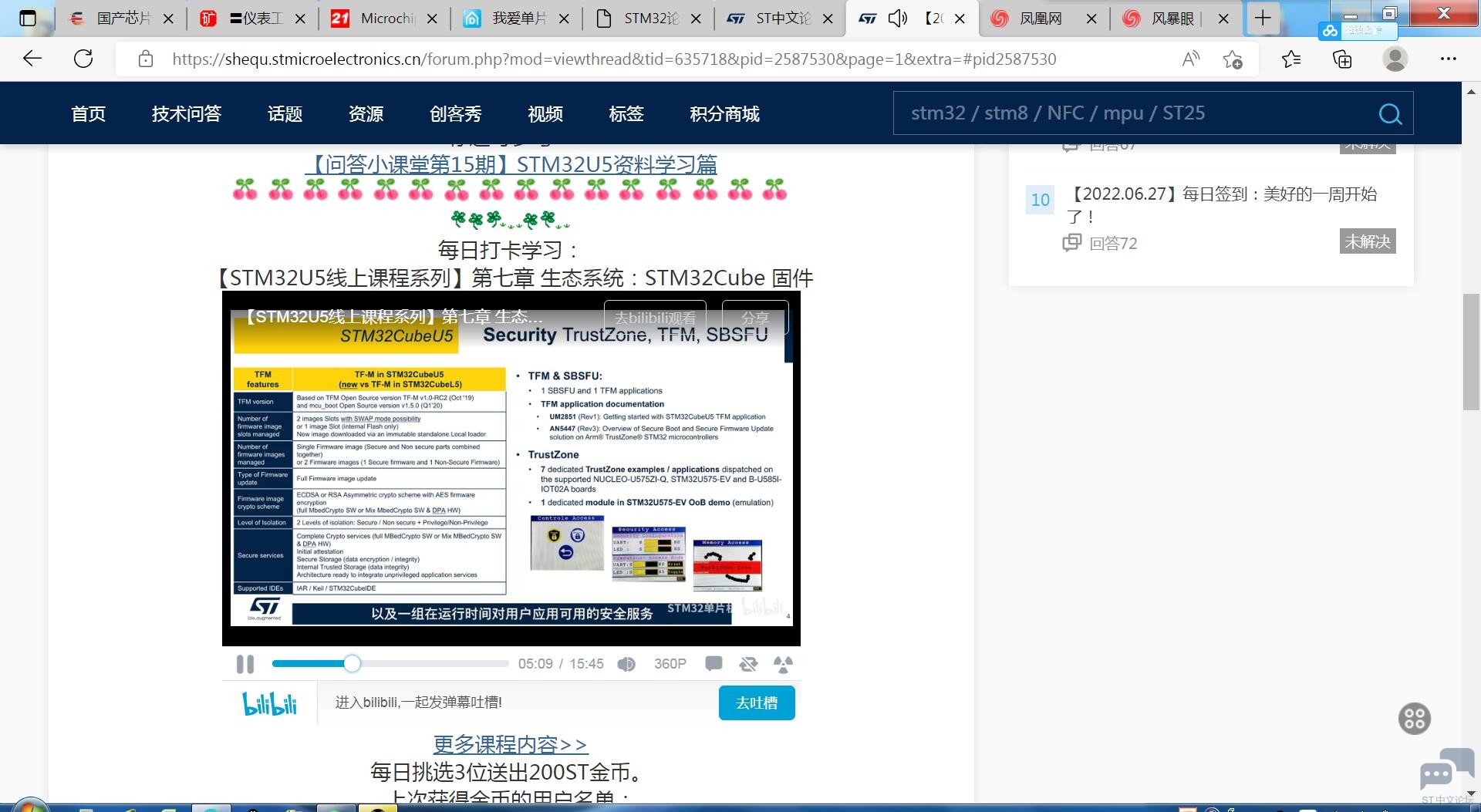Type a danmaku in 进入bilibili field

point(517,702)
